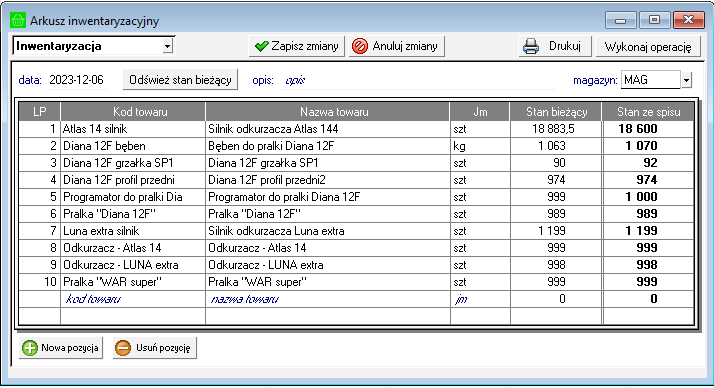Screen dimensions: 714x388
Task: Click the kg unit cell
Action: click(480, 146)
